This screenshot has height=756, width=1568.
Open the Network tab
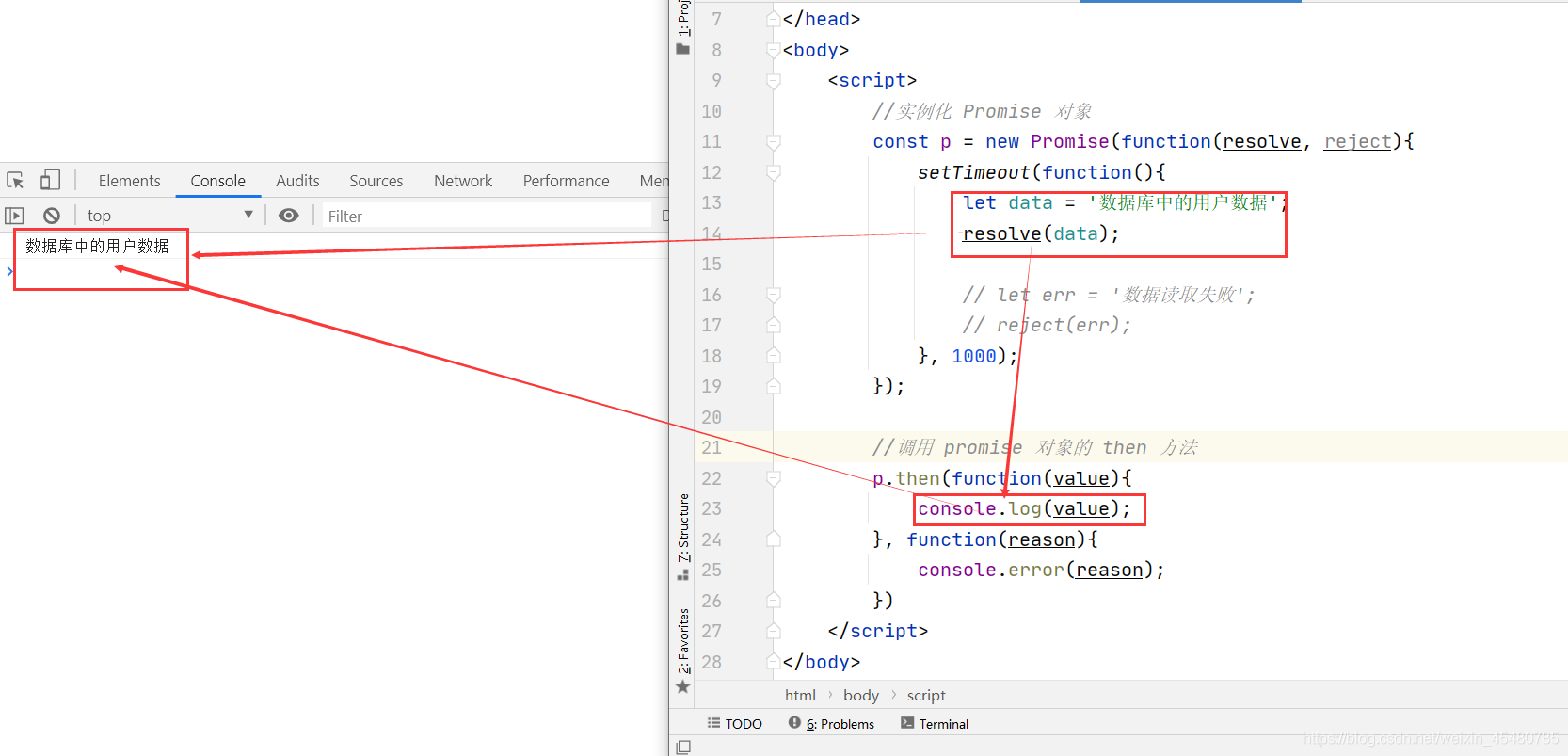(x=463, y=181)
